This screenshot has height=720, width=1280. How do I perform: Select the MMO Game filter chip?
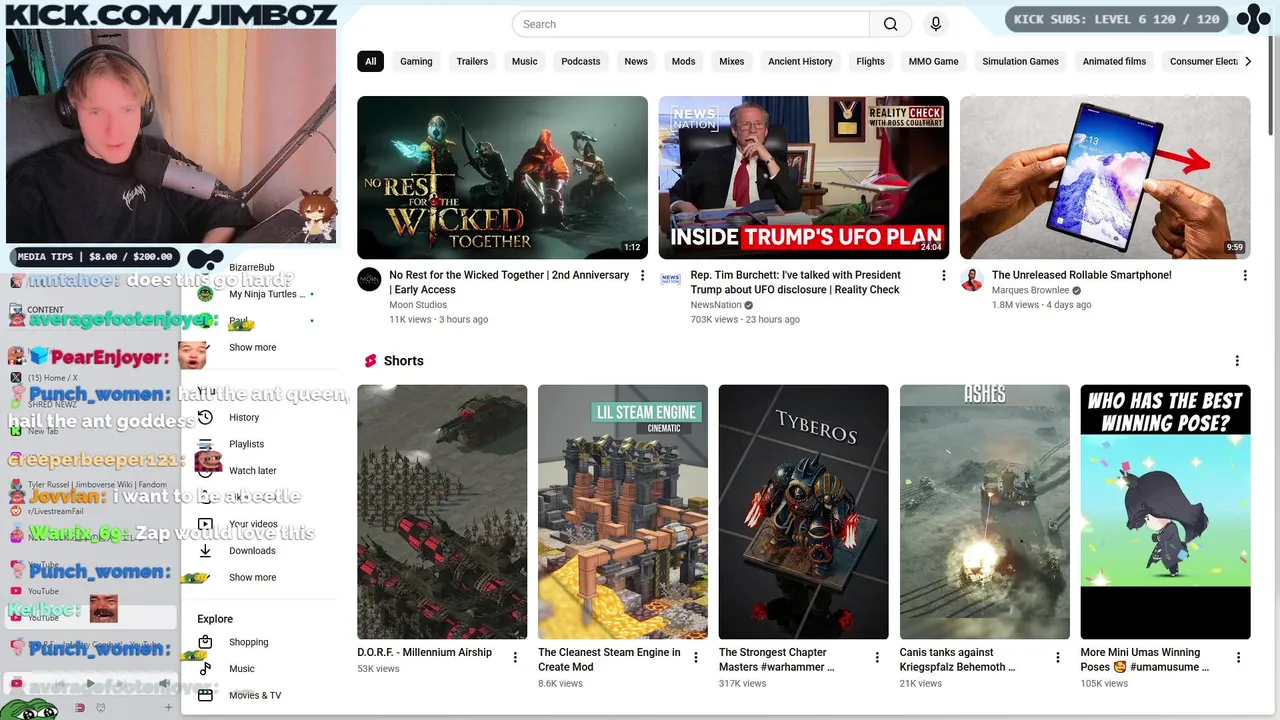click(933, 61)
